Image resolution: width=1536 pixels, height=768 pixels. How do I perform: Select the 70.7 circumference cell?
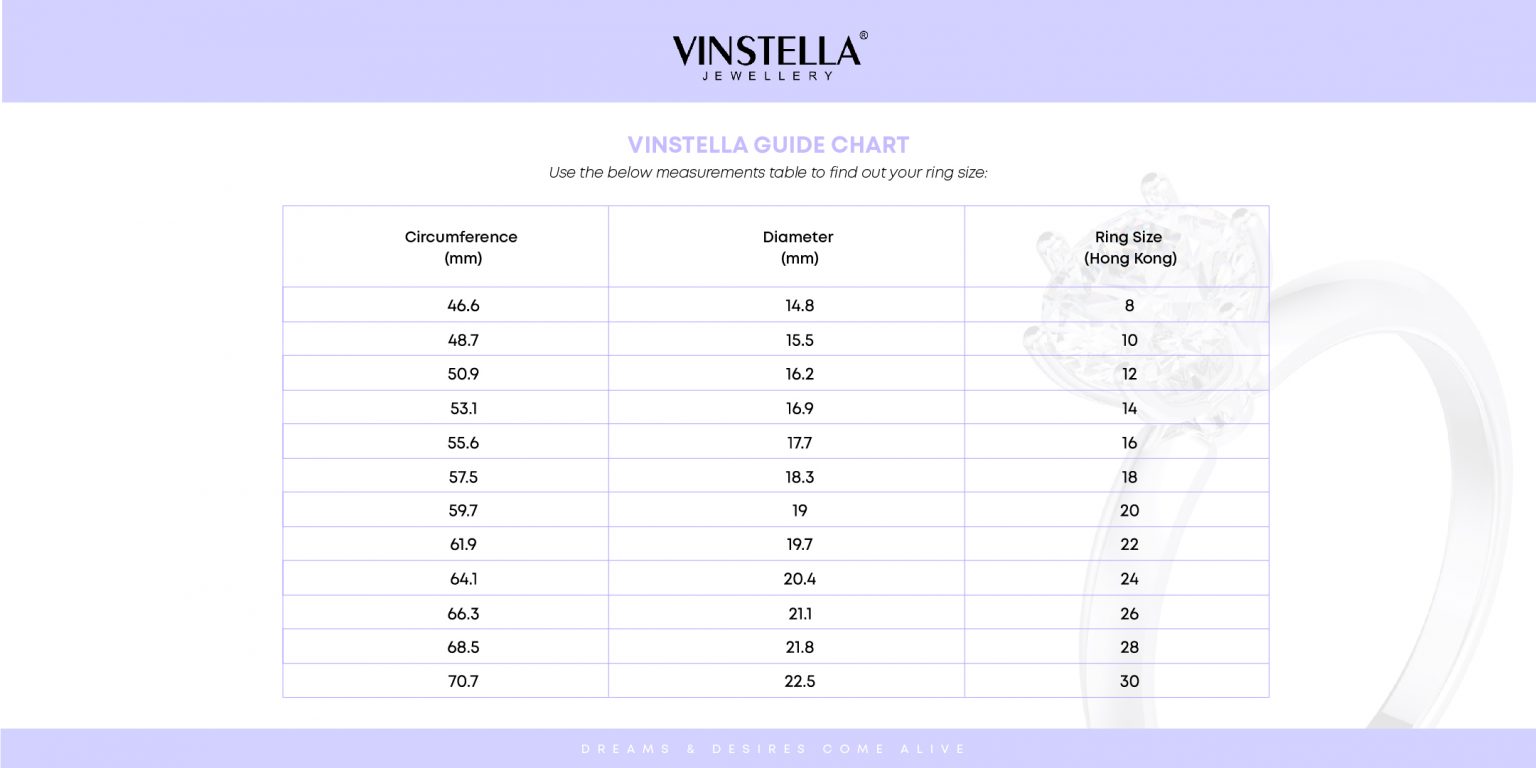coord(463,681)
